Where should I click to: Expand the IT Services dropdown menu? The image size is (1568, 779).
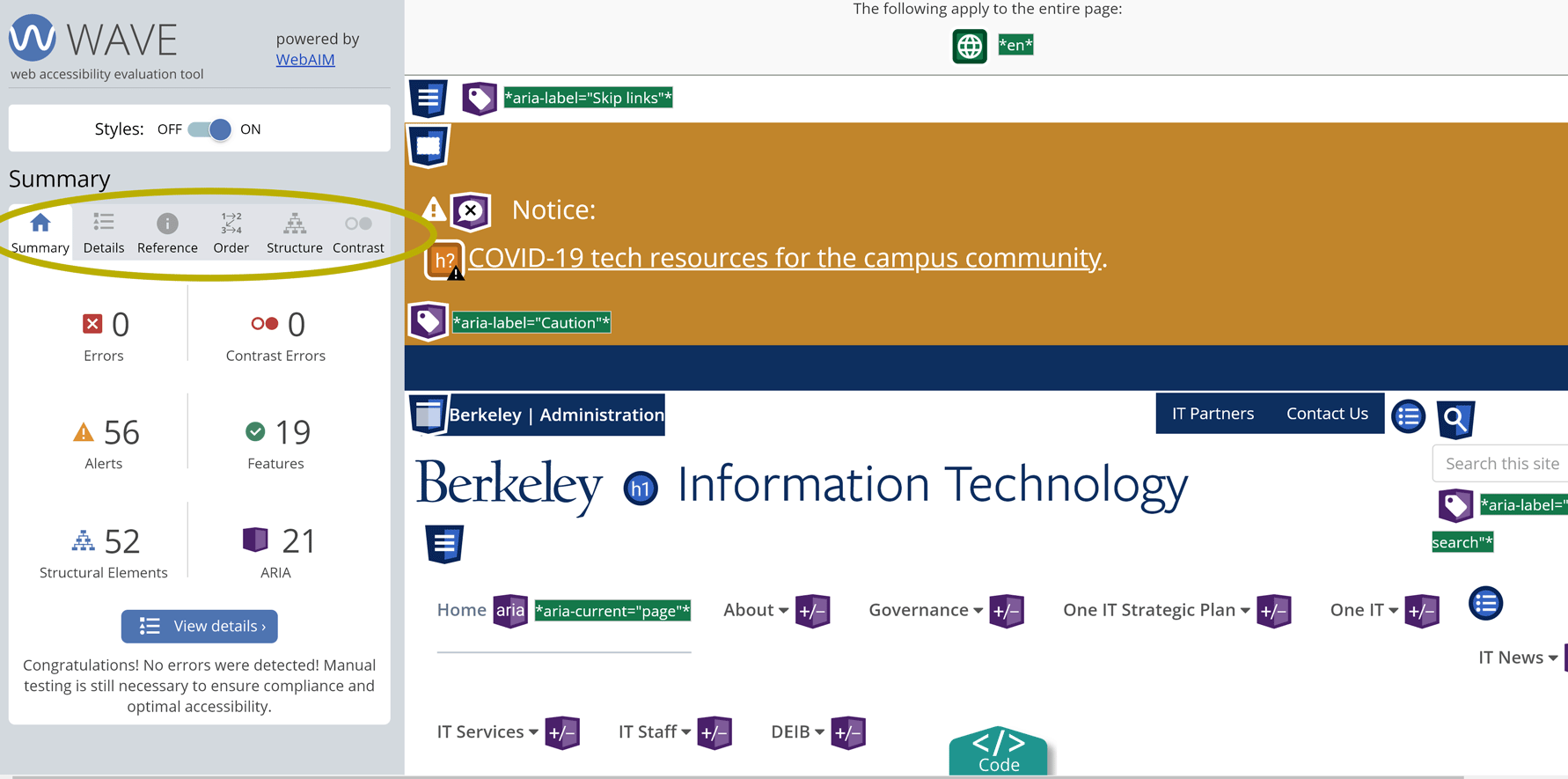point(487,731)
